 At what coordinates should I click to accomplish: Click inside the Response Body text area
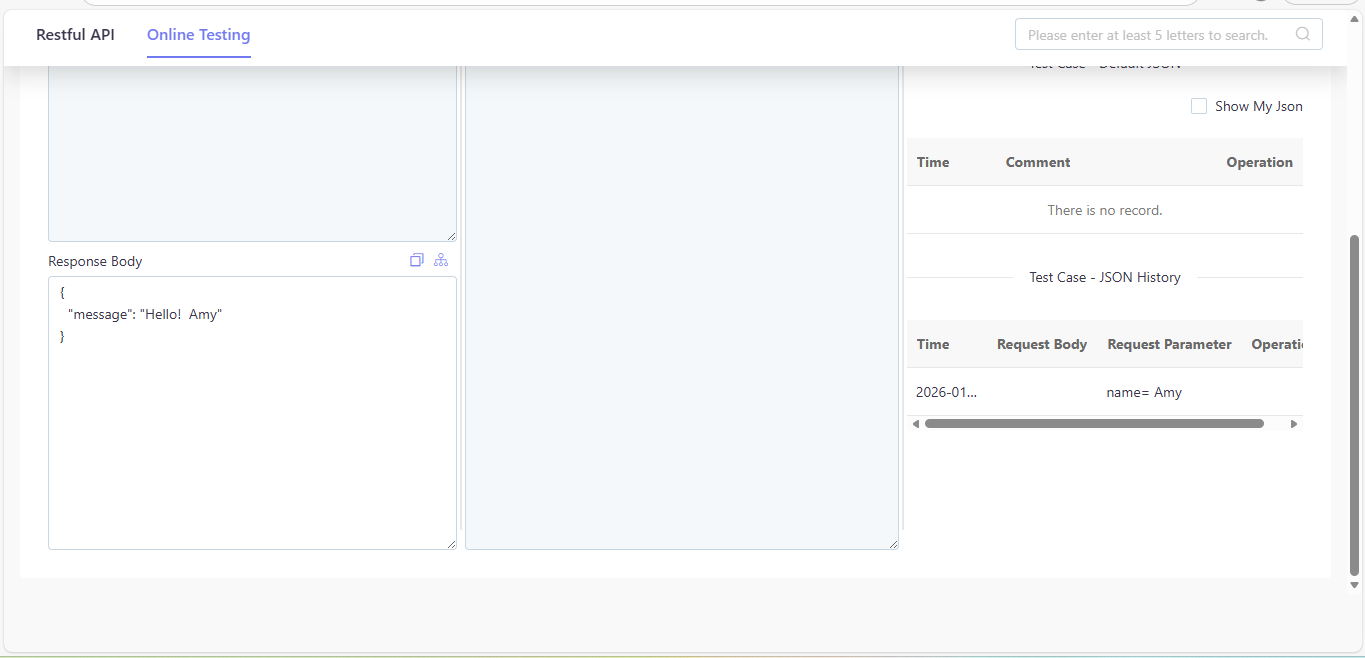(x=252, y=413)
